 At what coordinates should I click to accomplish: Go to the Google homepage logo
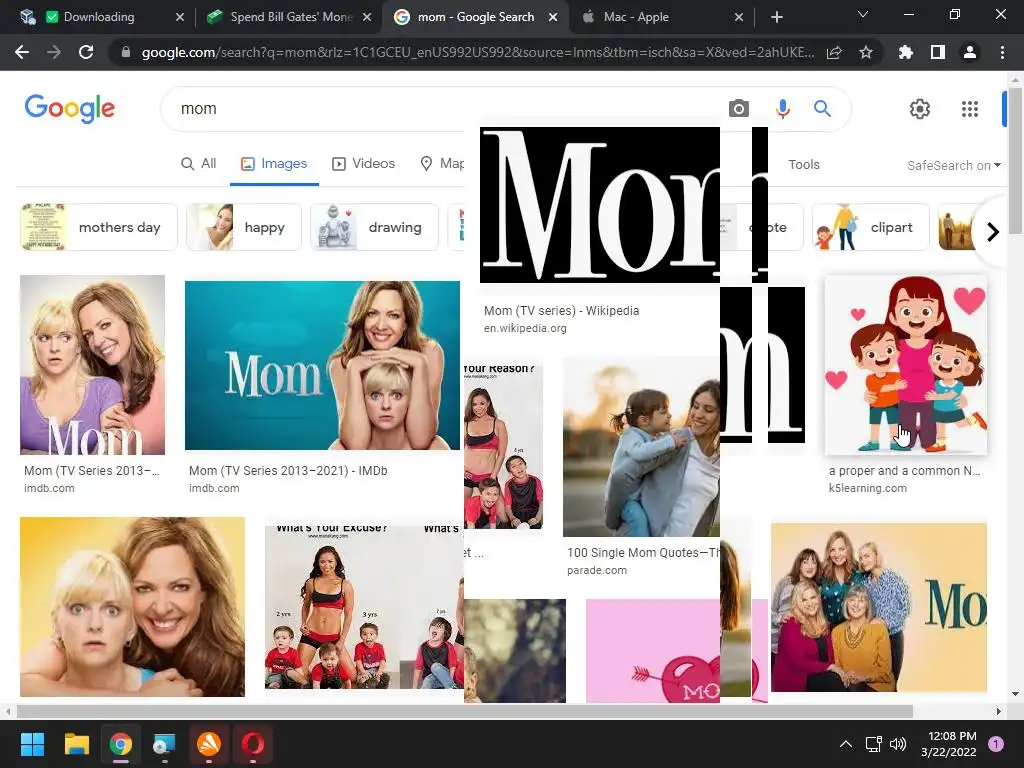(x=70, y=108)
